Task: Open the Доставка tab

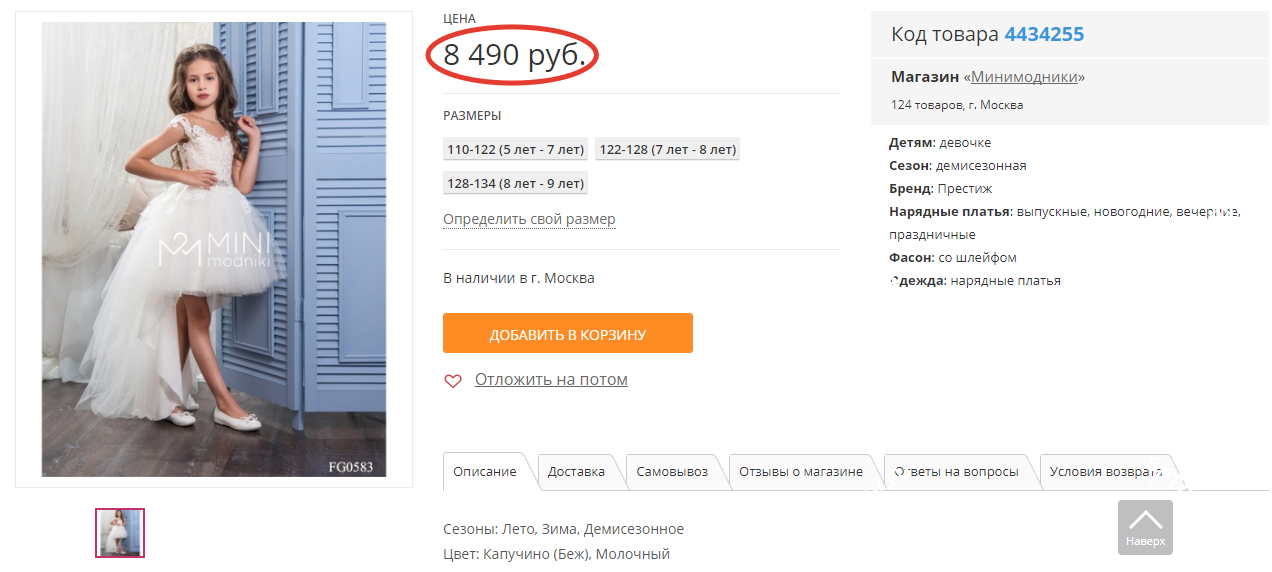Action: [x=576, y=472]
